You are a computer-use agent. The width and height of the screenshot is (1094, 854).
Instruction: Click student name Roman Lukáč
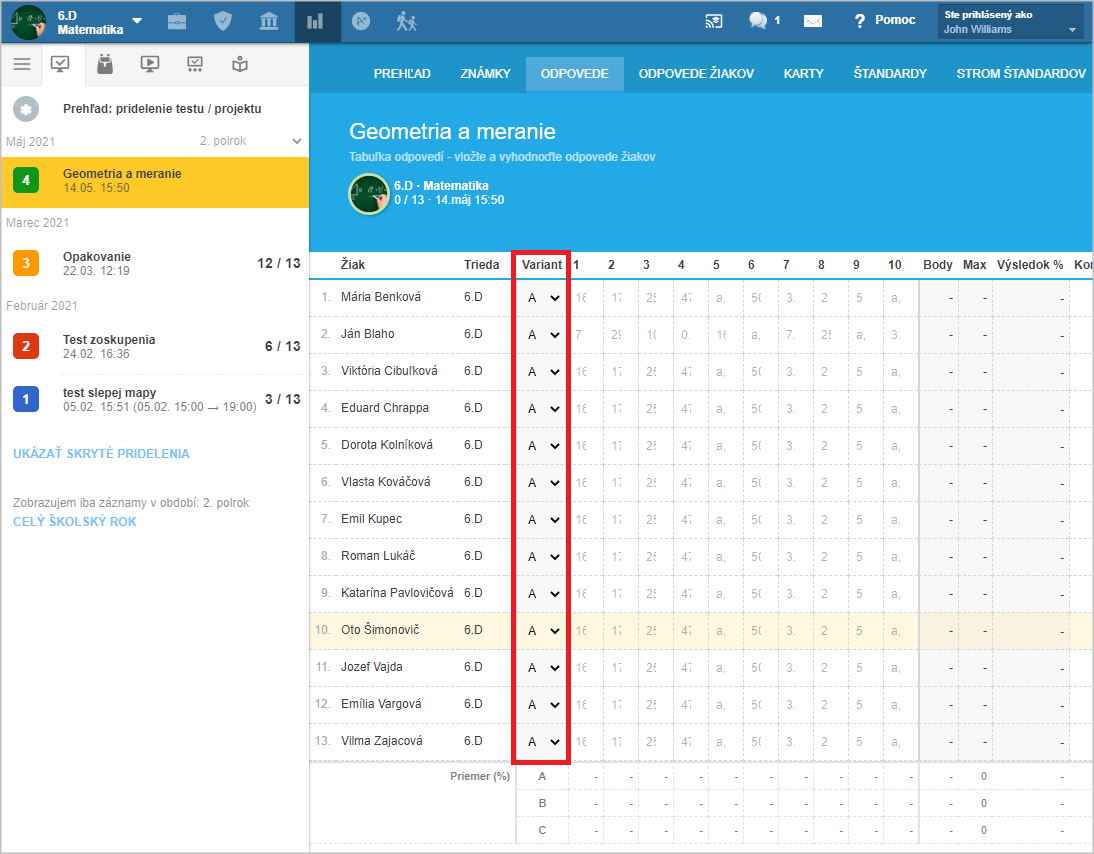pos(378,556)
